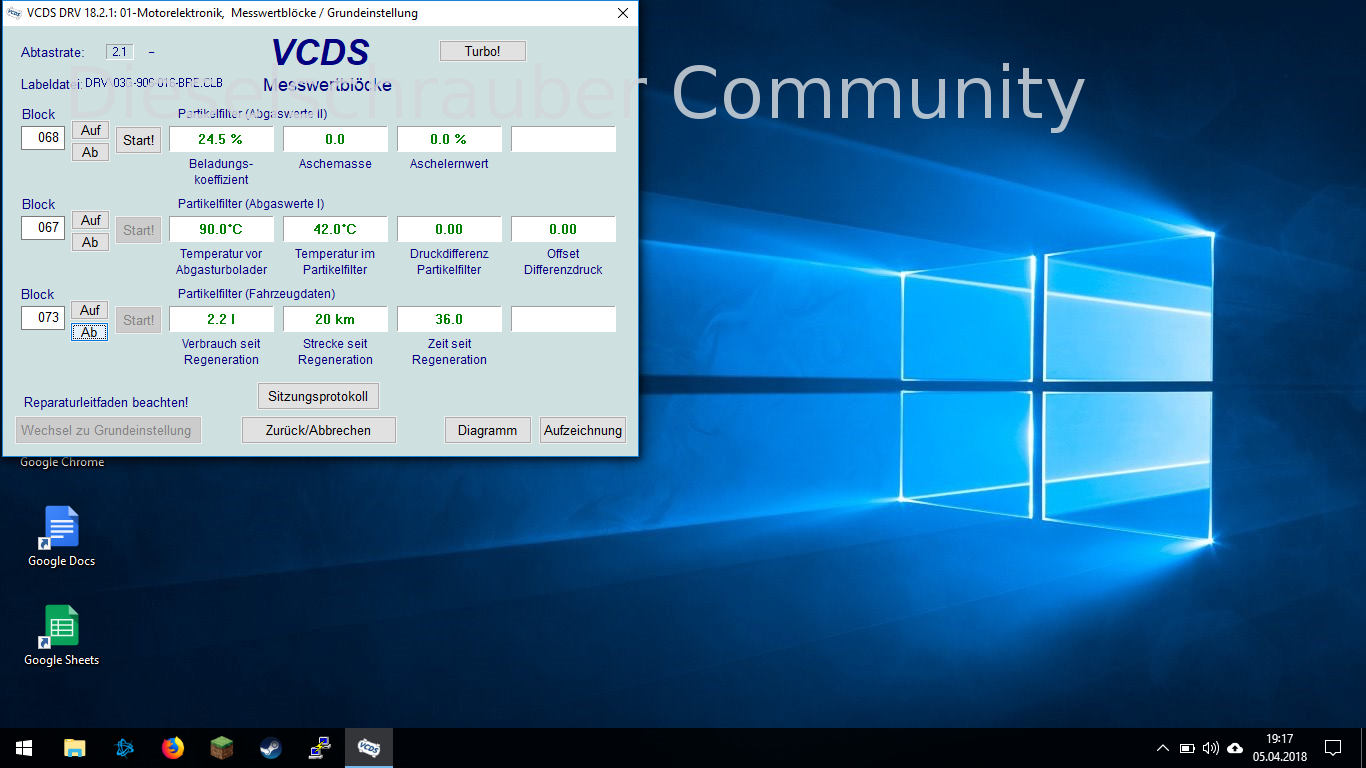The height and width of the screenshot is (768, 1366).
Task: Click the Google Chrome desktop label
Action: tap(62, 463)
